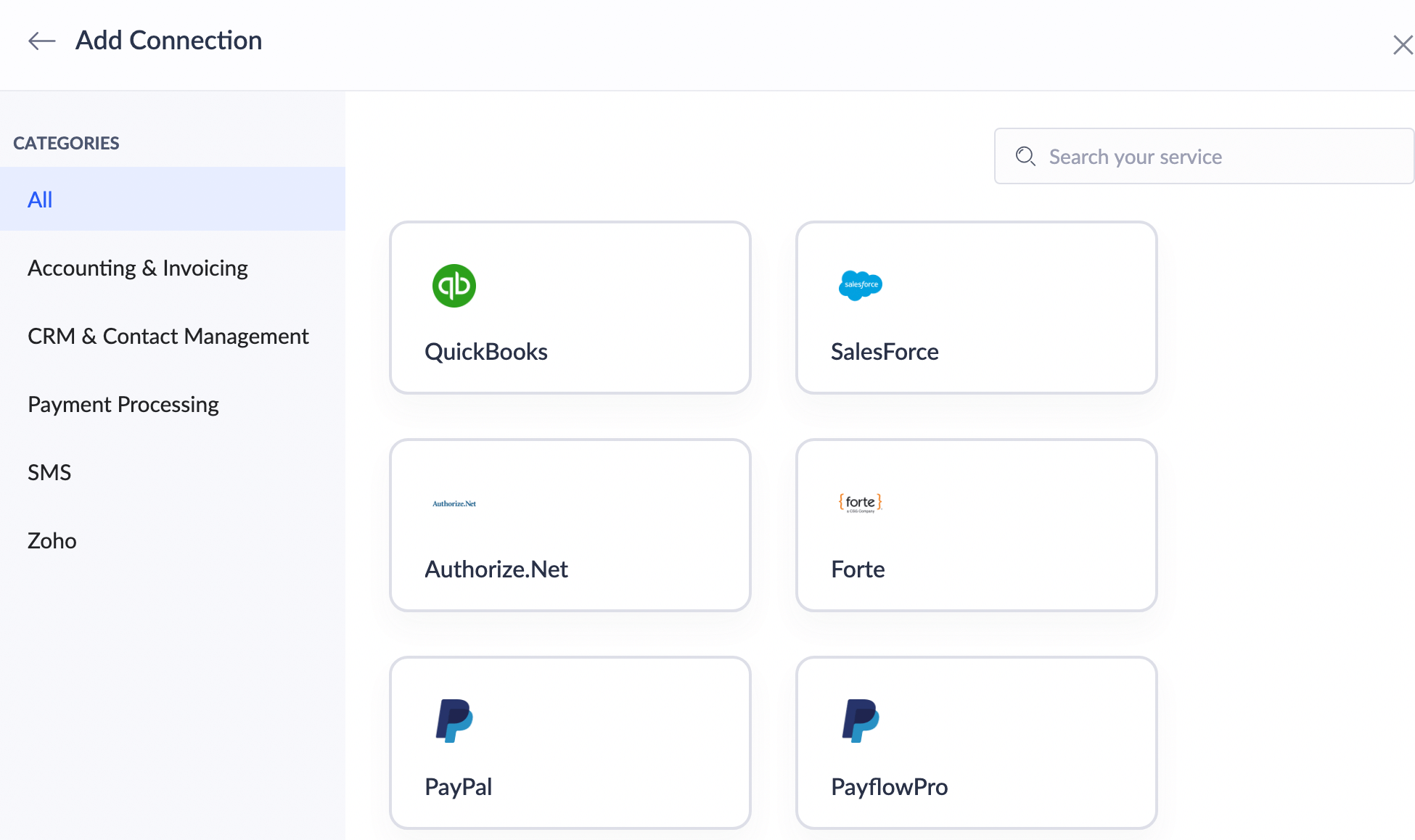Image resolution: width=1415 pixels, height=840 pixels.
Task: Click the Add Connection title
Action: 169,41
